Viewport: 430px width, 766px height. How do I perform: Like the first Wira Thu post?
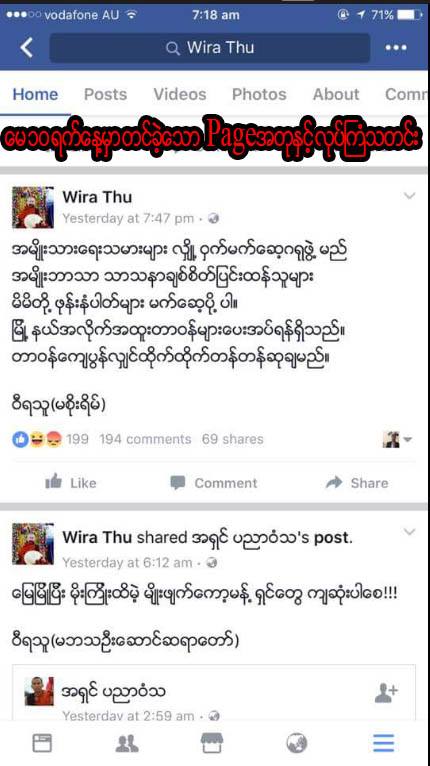pos(71,483)
